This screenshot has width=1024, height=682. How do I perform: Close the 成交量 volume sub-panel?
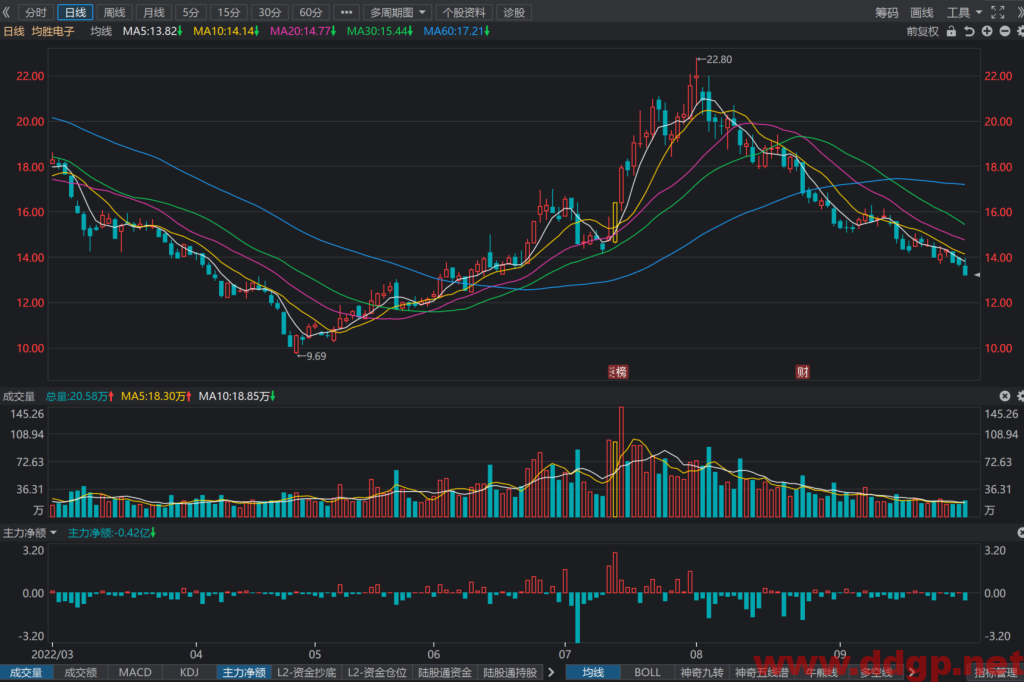click(x=1004, y=396)
